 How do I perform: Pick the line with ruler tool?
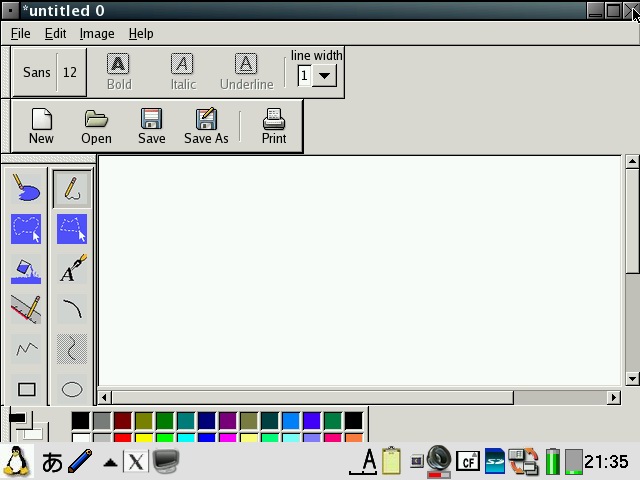(x=27, y=309)
